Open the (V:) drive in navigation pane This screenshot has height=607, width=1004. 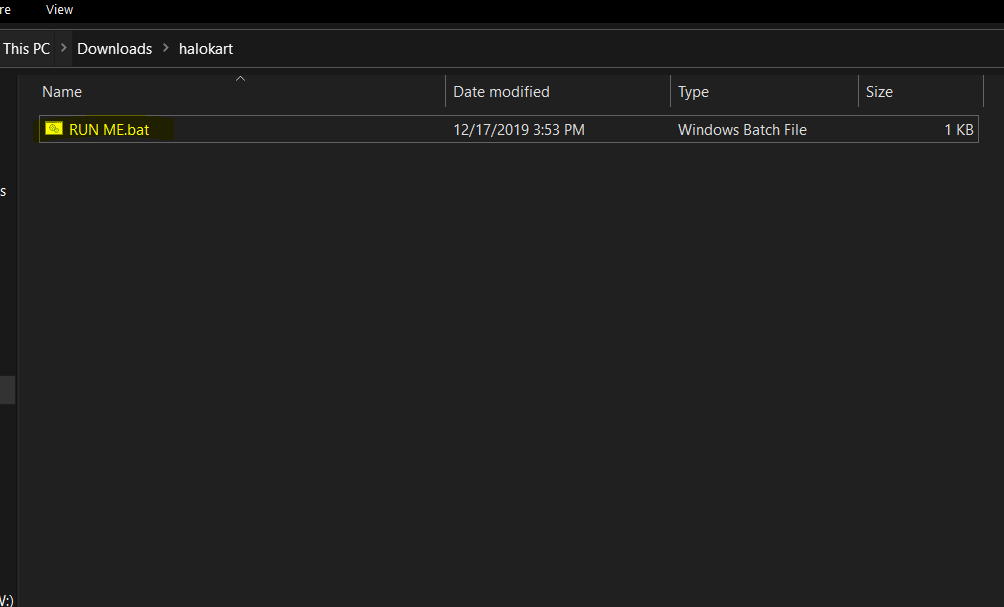[6, 599]
